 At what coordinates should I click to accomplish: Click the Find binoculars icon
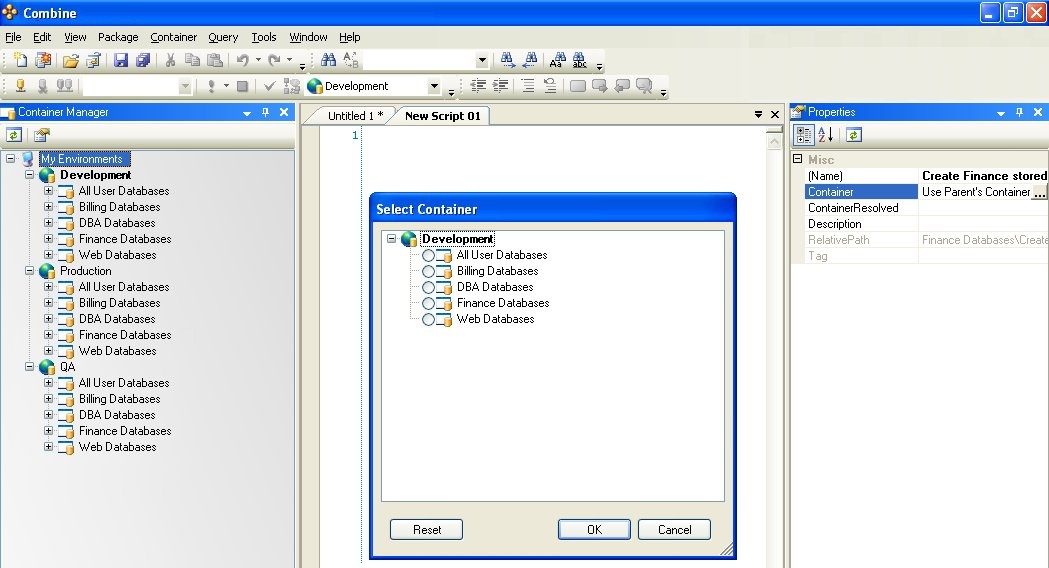328,60
